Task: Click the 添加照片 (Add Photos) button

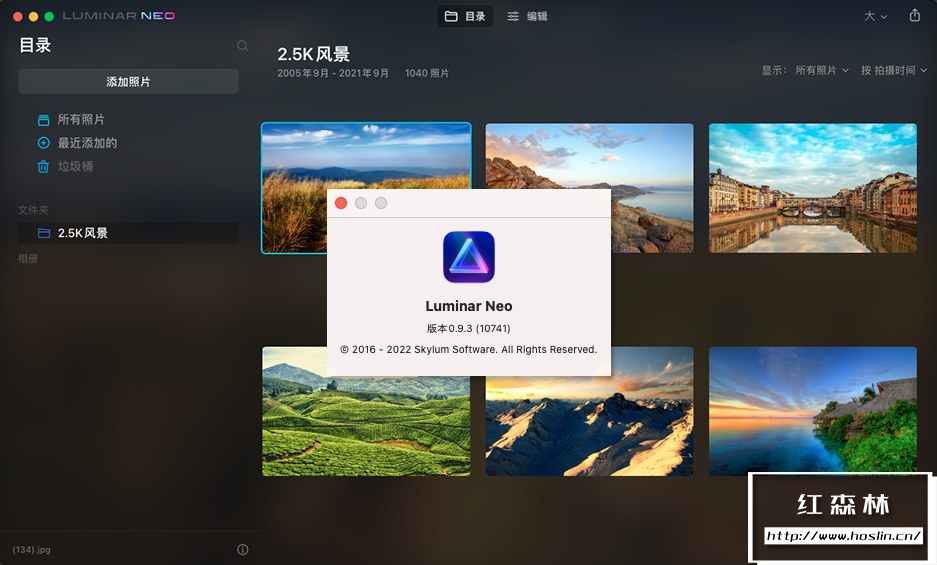Action: point(128,81)
